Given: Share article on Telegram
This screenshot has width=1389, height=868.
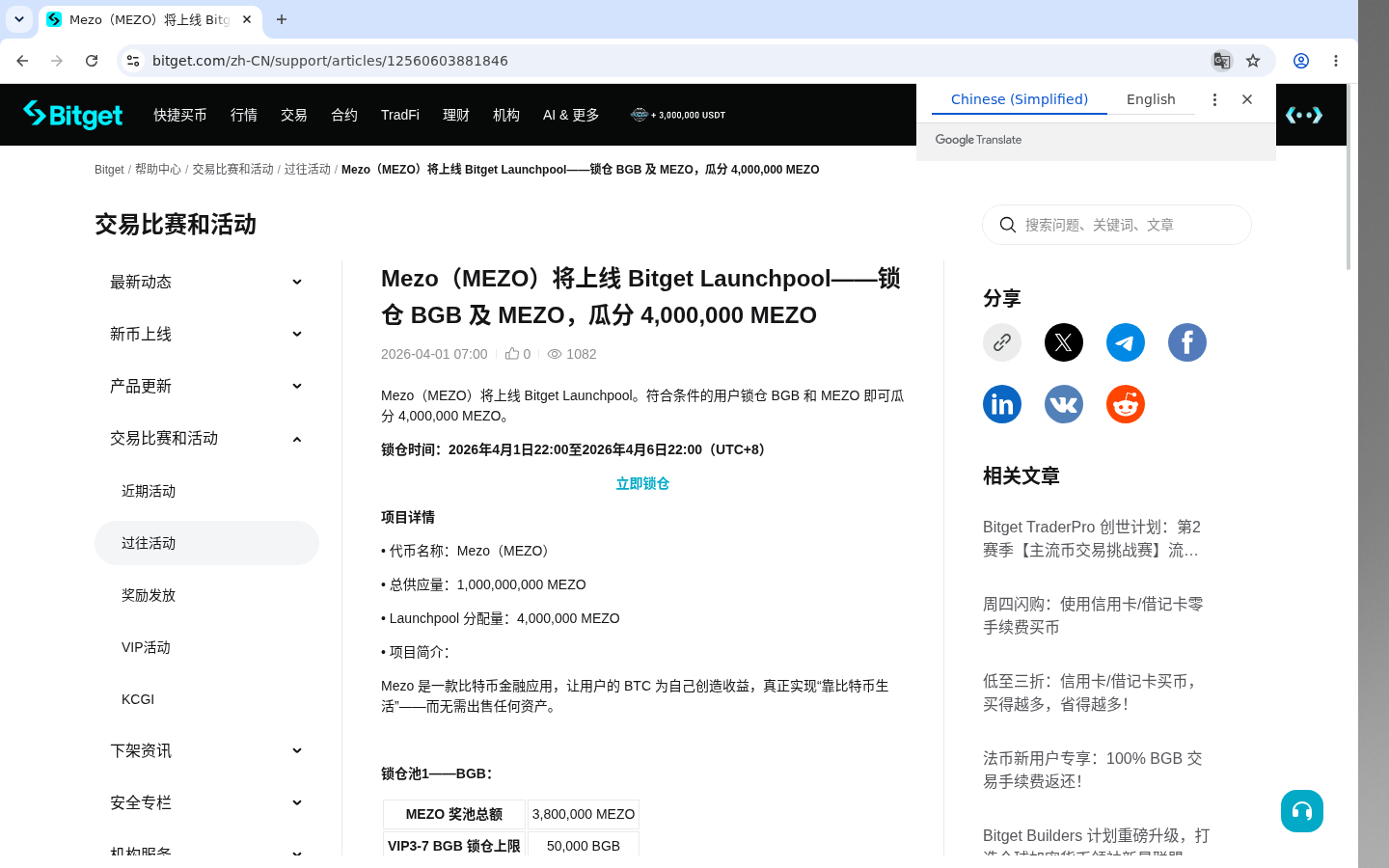Looking at the screenshot, I should (1126, 342).
